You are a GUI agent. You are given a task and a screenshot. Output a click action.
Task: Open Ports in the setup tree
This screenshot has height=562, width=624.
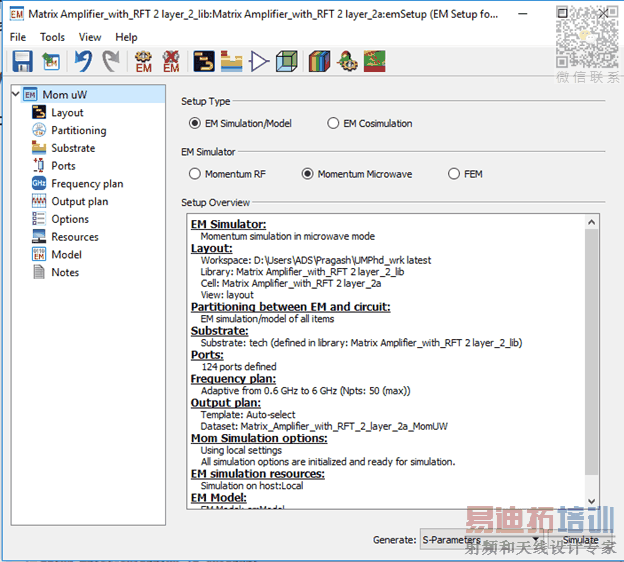(63, 166)
